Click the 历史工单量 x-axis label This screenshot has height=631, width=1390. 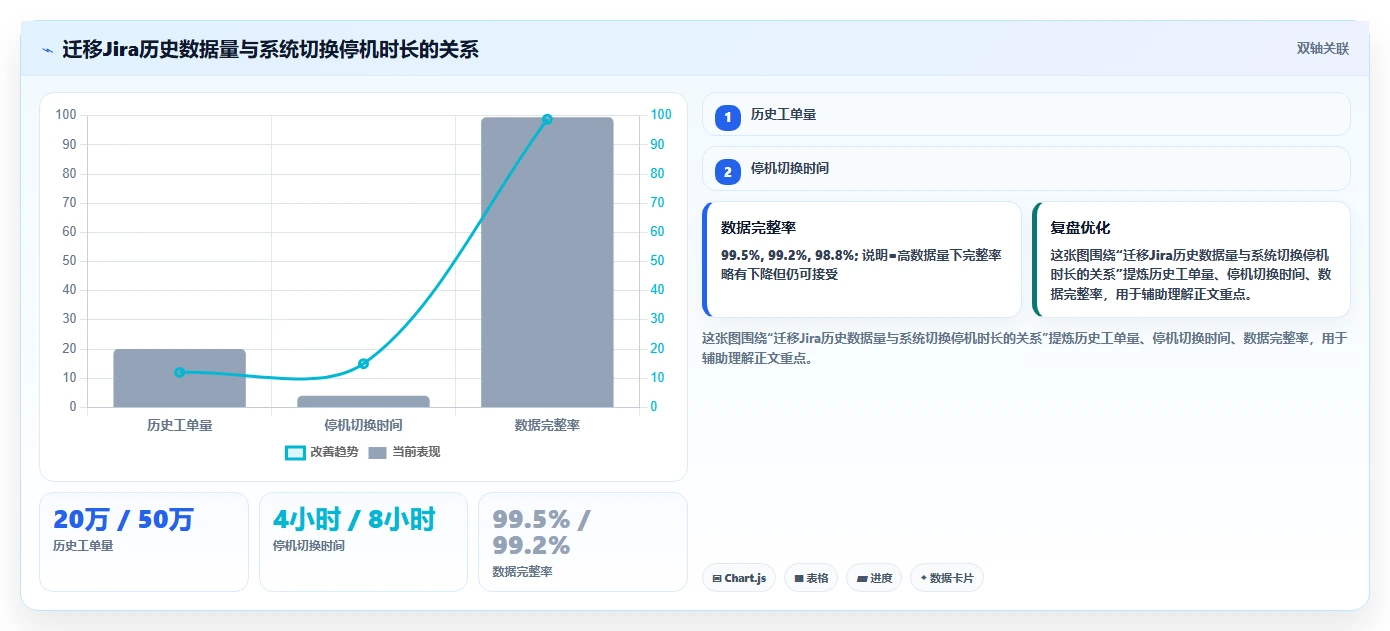[180, 425]
